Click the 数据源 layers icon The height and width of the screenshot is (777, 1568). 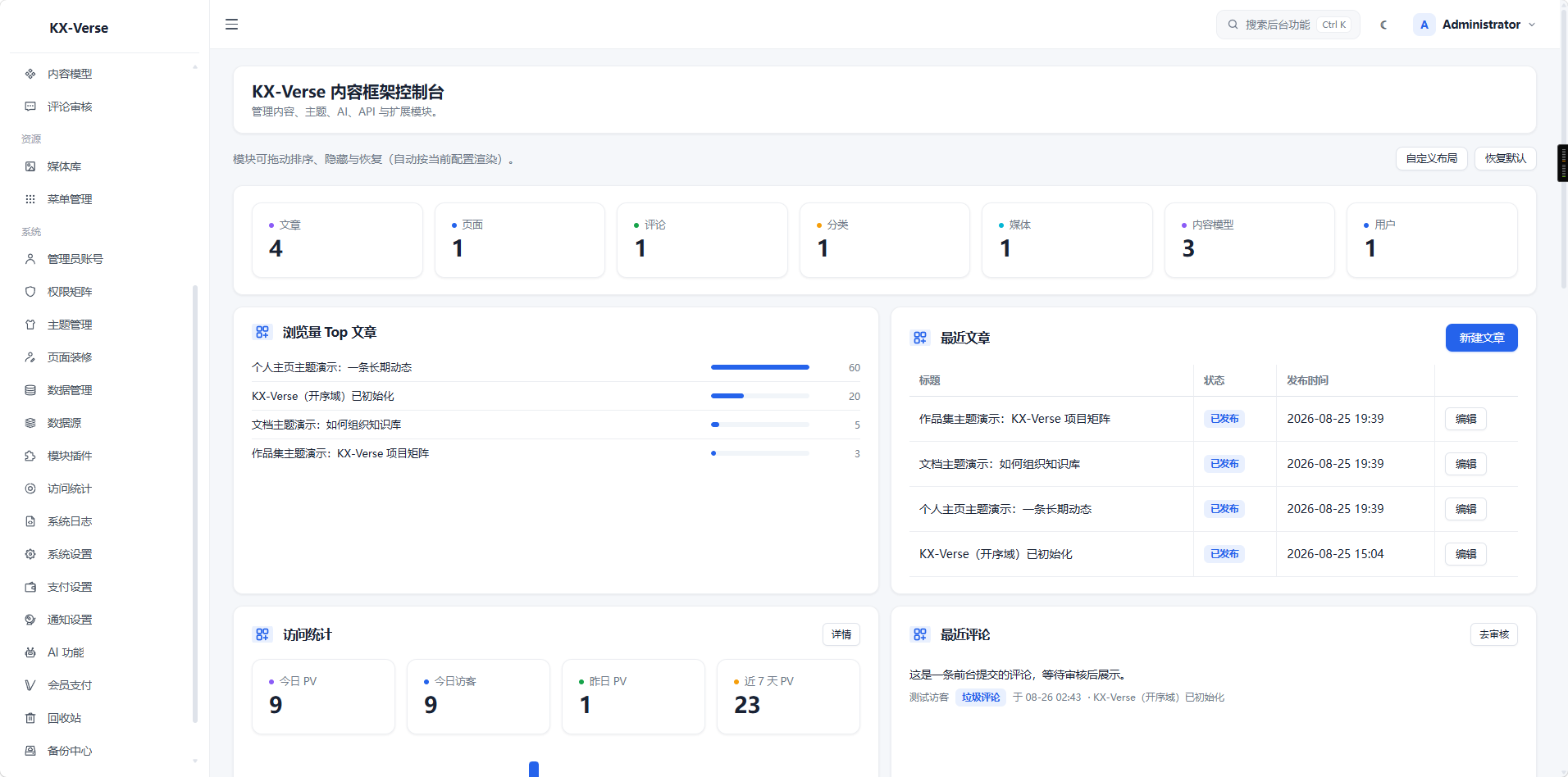coord(30,423)
